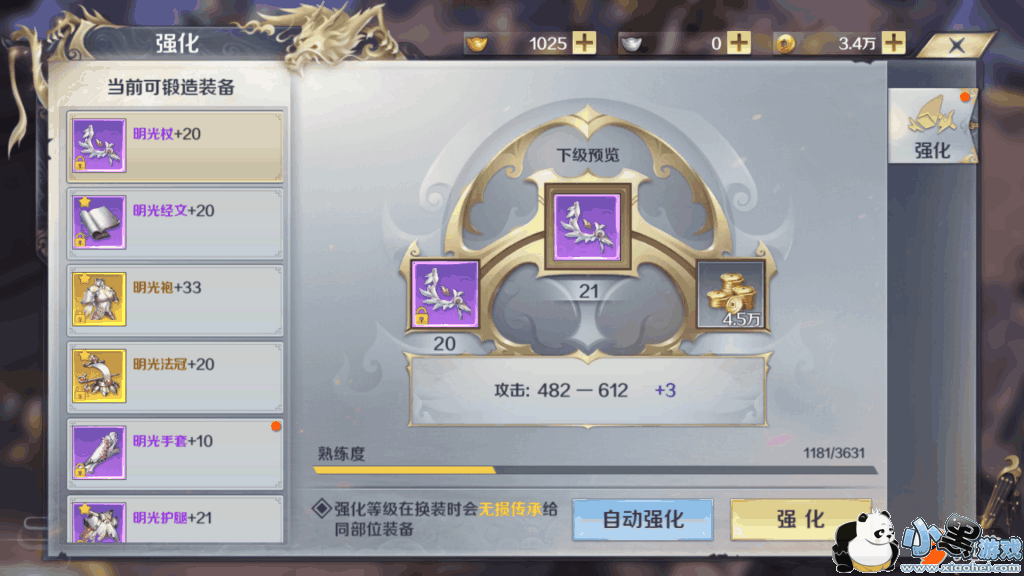Screen dimensions: 1024x576
Task: Click the gold ingot currency icon
Action: point(477,44)
